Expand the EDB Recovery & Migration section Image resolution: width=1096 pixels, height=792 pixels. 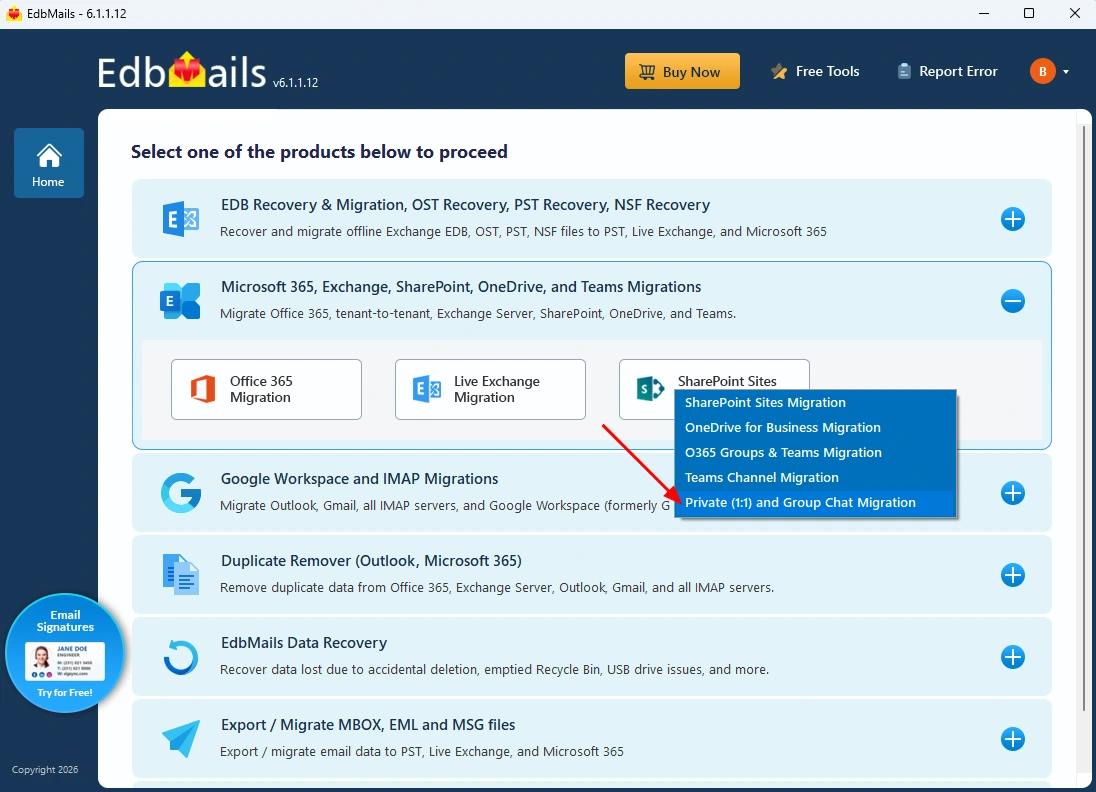click(x=1012, y=219)
